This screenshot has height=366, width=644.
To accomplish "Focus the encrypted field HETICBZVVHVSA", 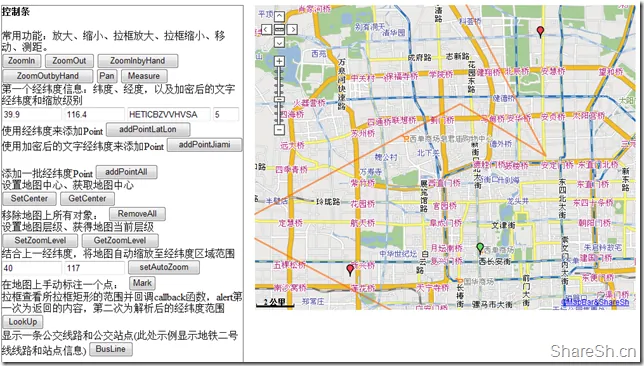I will click(x=168, y=114).
